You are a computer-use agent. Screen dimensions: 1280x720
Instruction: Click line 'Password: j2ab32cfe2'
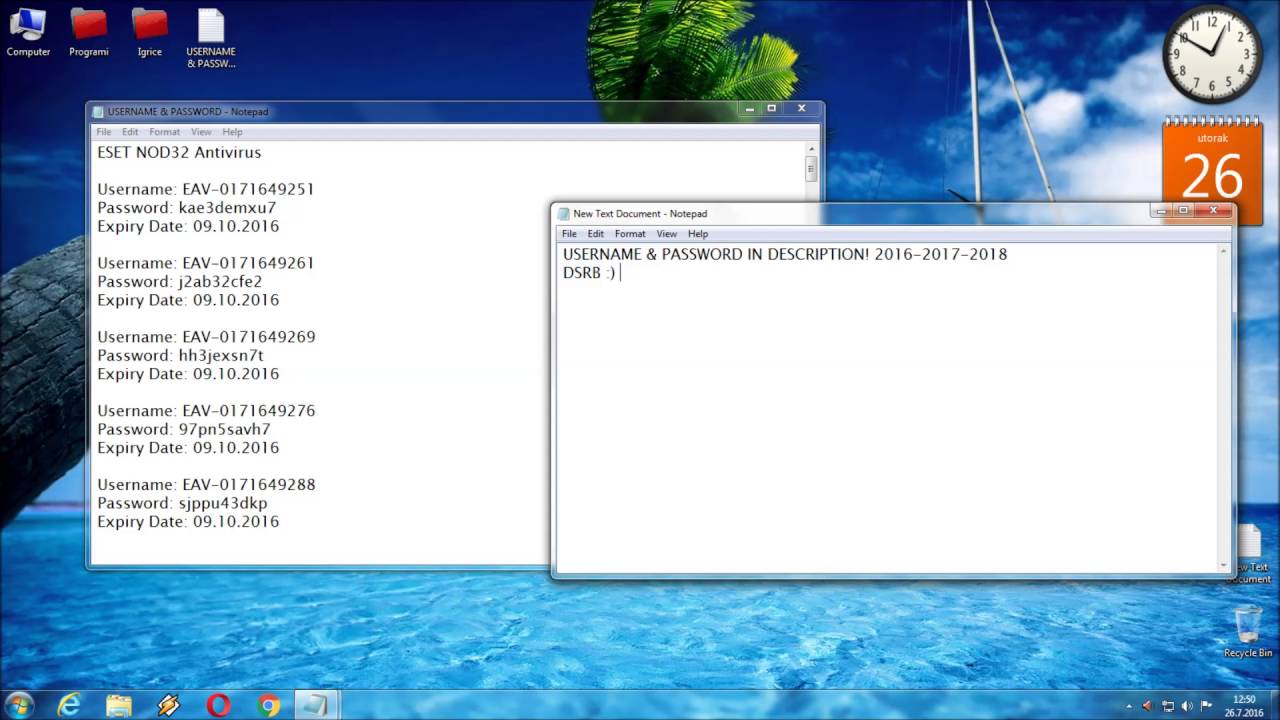(x=179, y=282)
